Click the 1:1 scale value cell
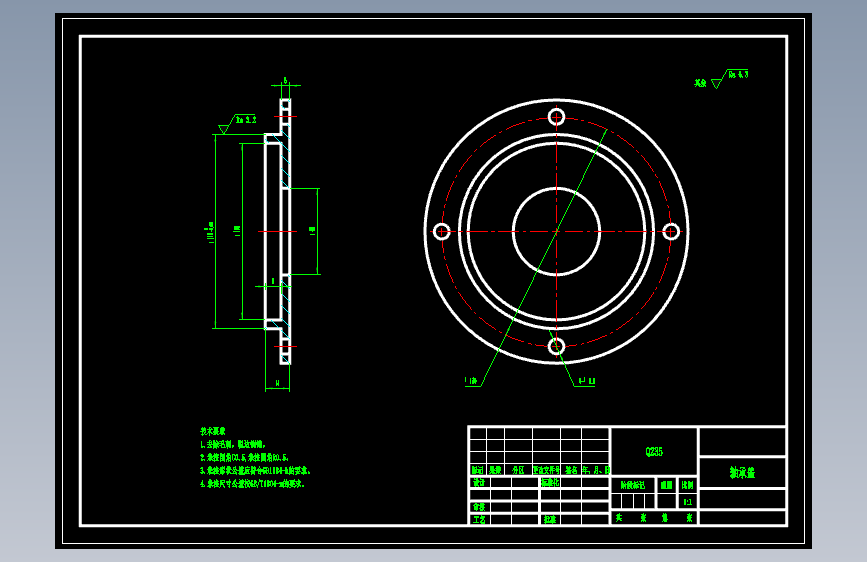The width and height of the screenshot is (867, 562). 687,502
